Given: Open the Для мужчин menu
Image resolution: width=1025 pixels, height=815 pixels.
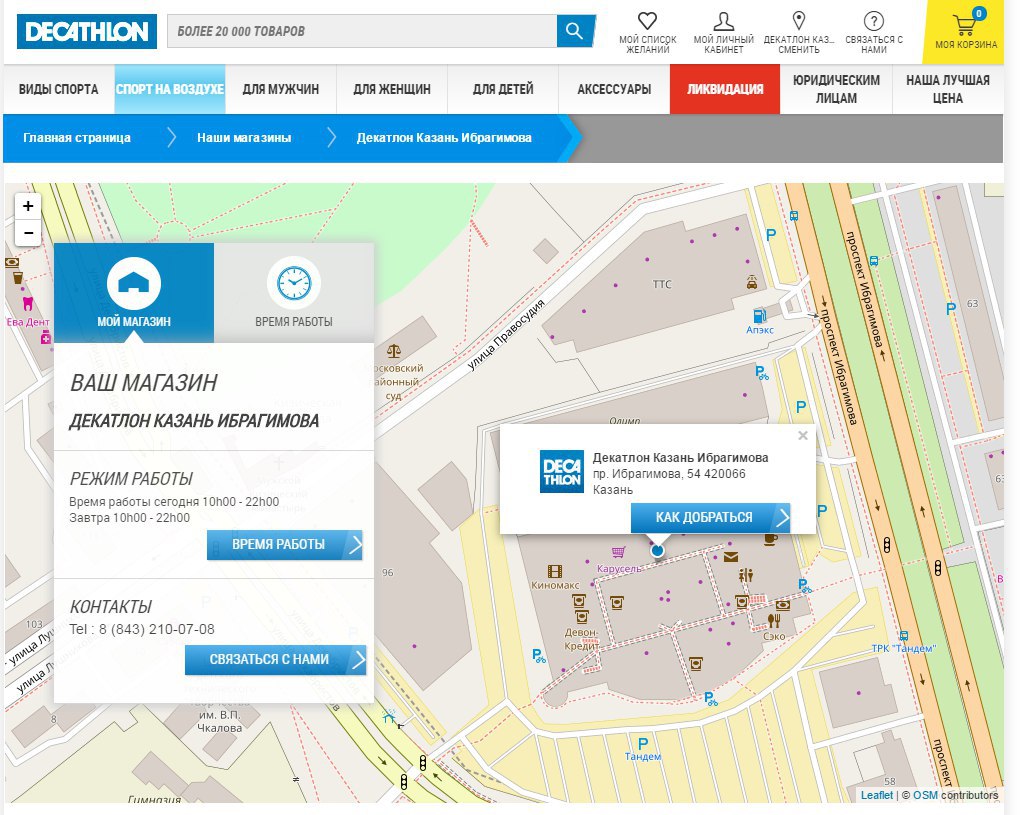Looking at the screenshot, I should coord(281,90).
